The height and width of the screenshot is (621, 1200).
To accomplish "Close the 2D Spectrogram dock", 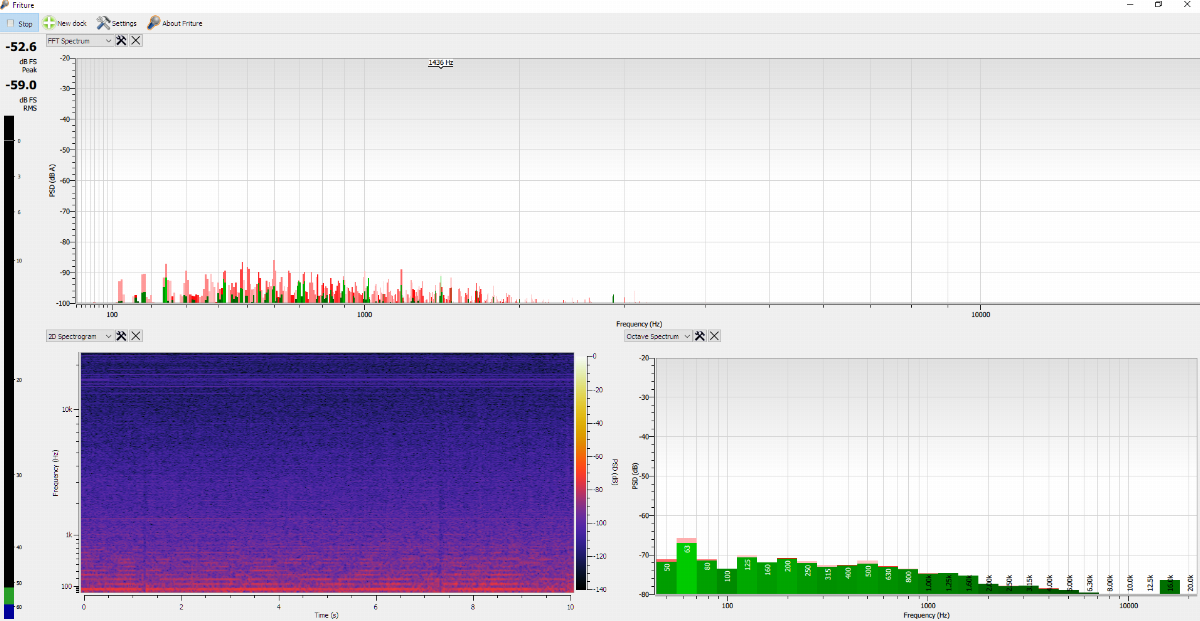I will 136,337.
